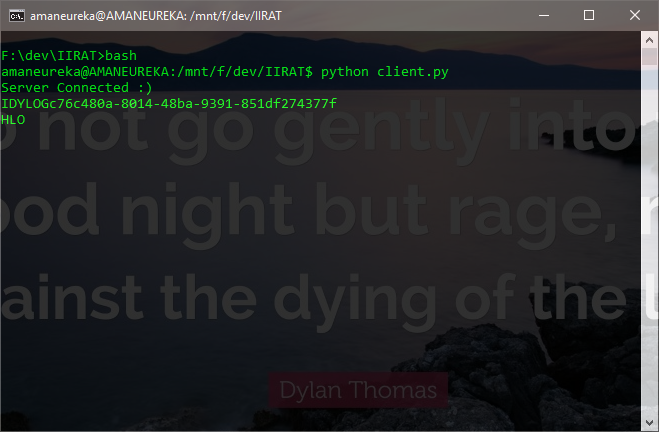Viewport: 659px width, 432px height.
Task: Click the scrollbar up arrow
Action: [649, 40]
